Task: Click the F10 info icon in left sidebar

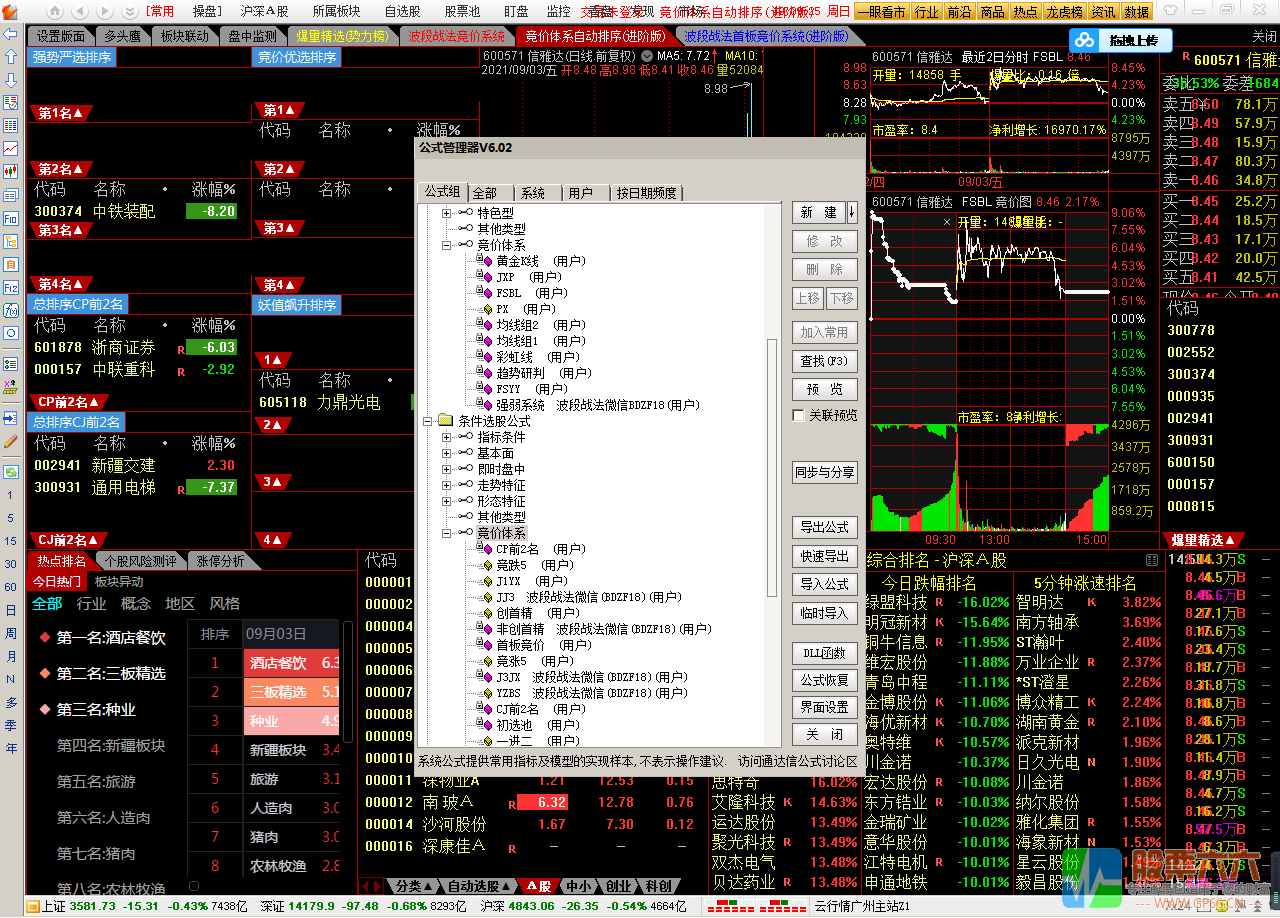Action: click(x=11, y=218)
